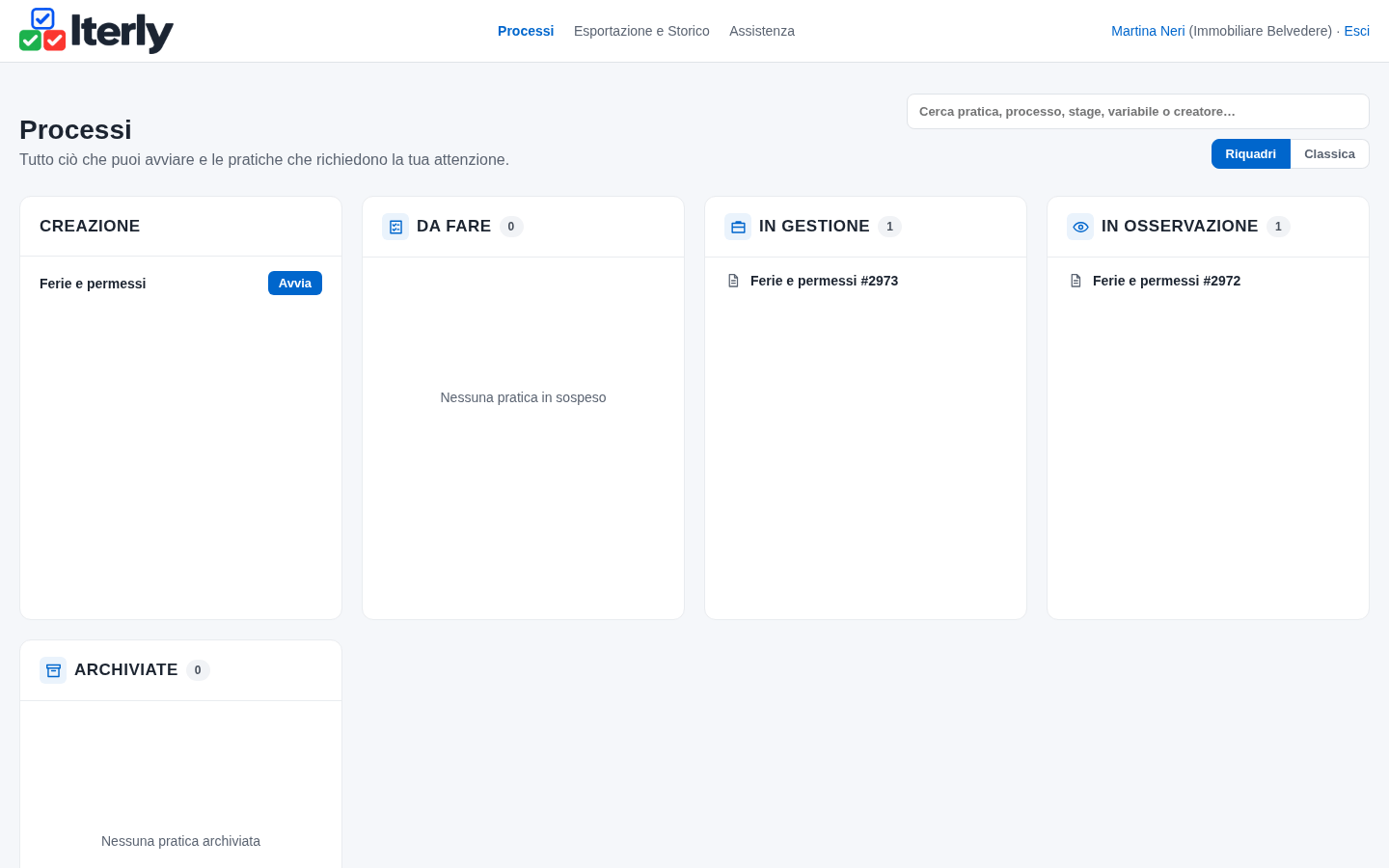This screenshot has width=1389, height=868.
Task: Click the In Osservazione eye icon
Action: click(x=1080, y=227)
